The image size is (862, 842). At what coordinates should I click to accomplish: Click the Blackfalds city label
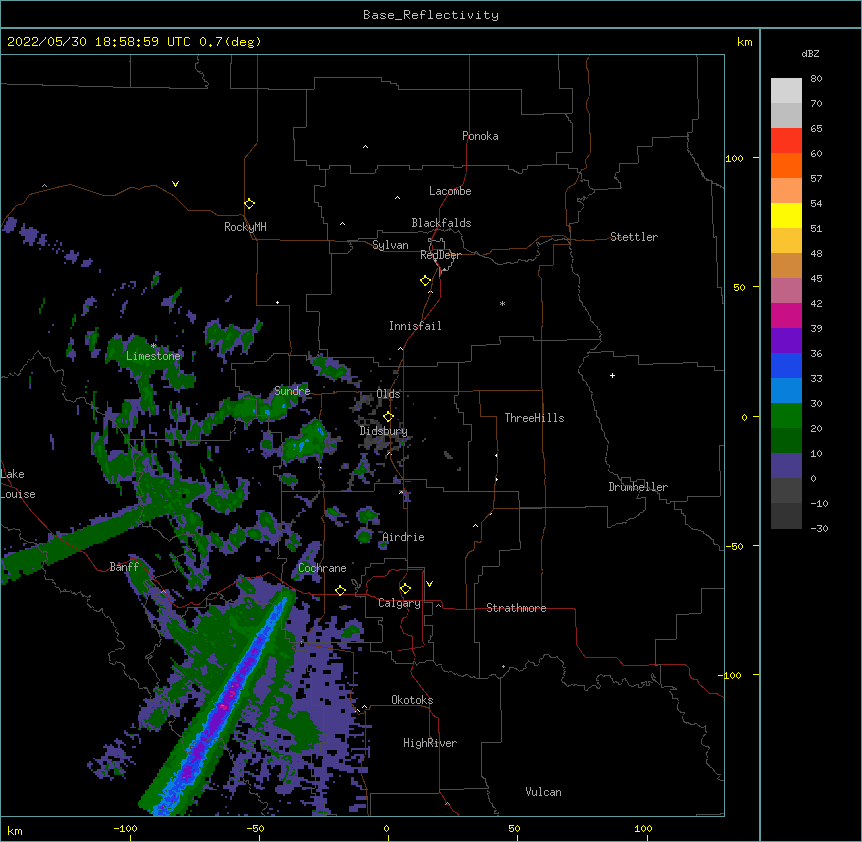coord(441,223)
